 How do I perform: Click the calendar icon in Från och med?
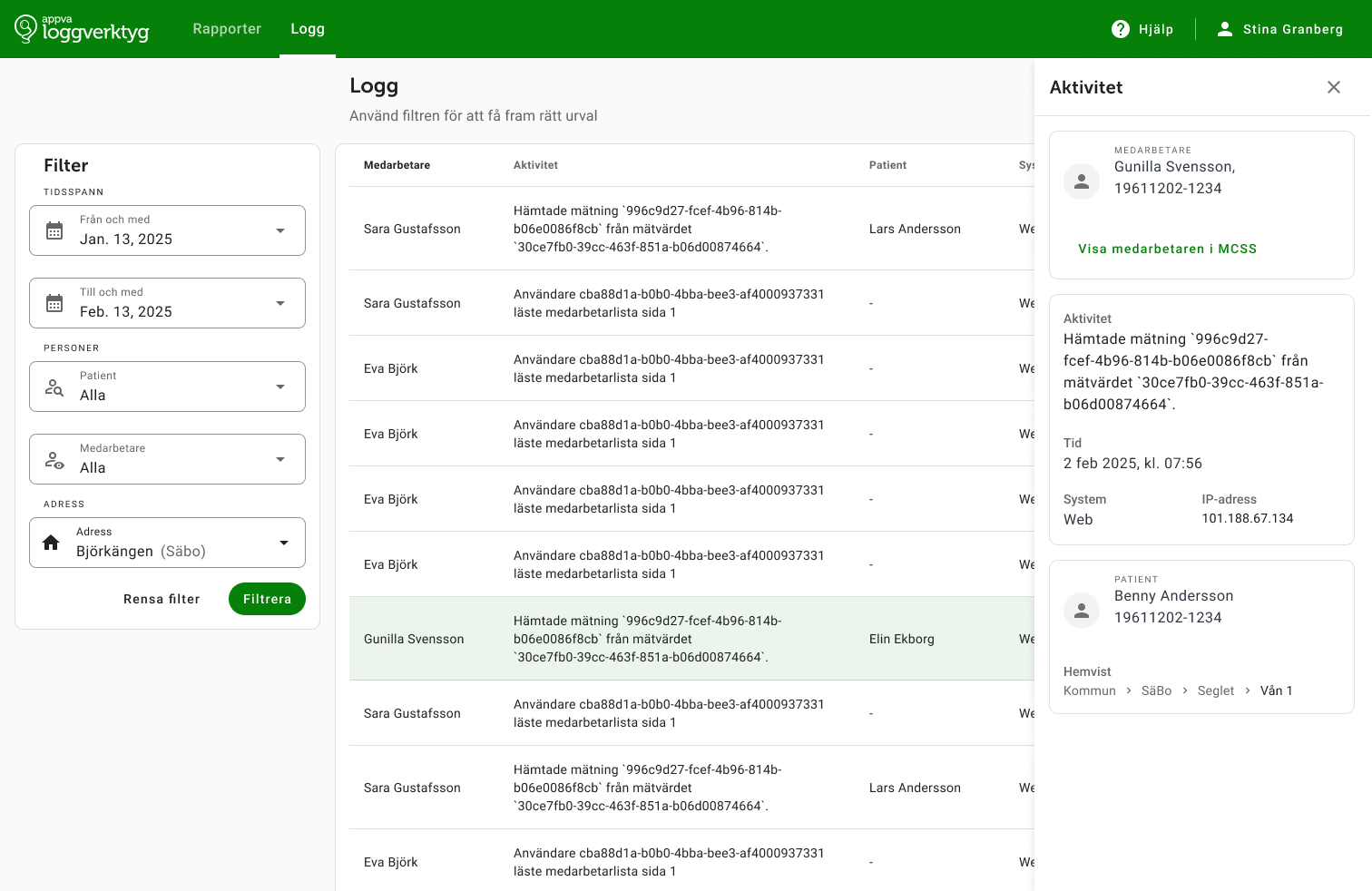pyautogui.click(x=54, y=230)
